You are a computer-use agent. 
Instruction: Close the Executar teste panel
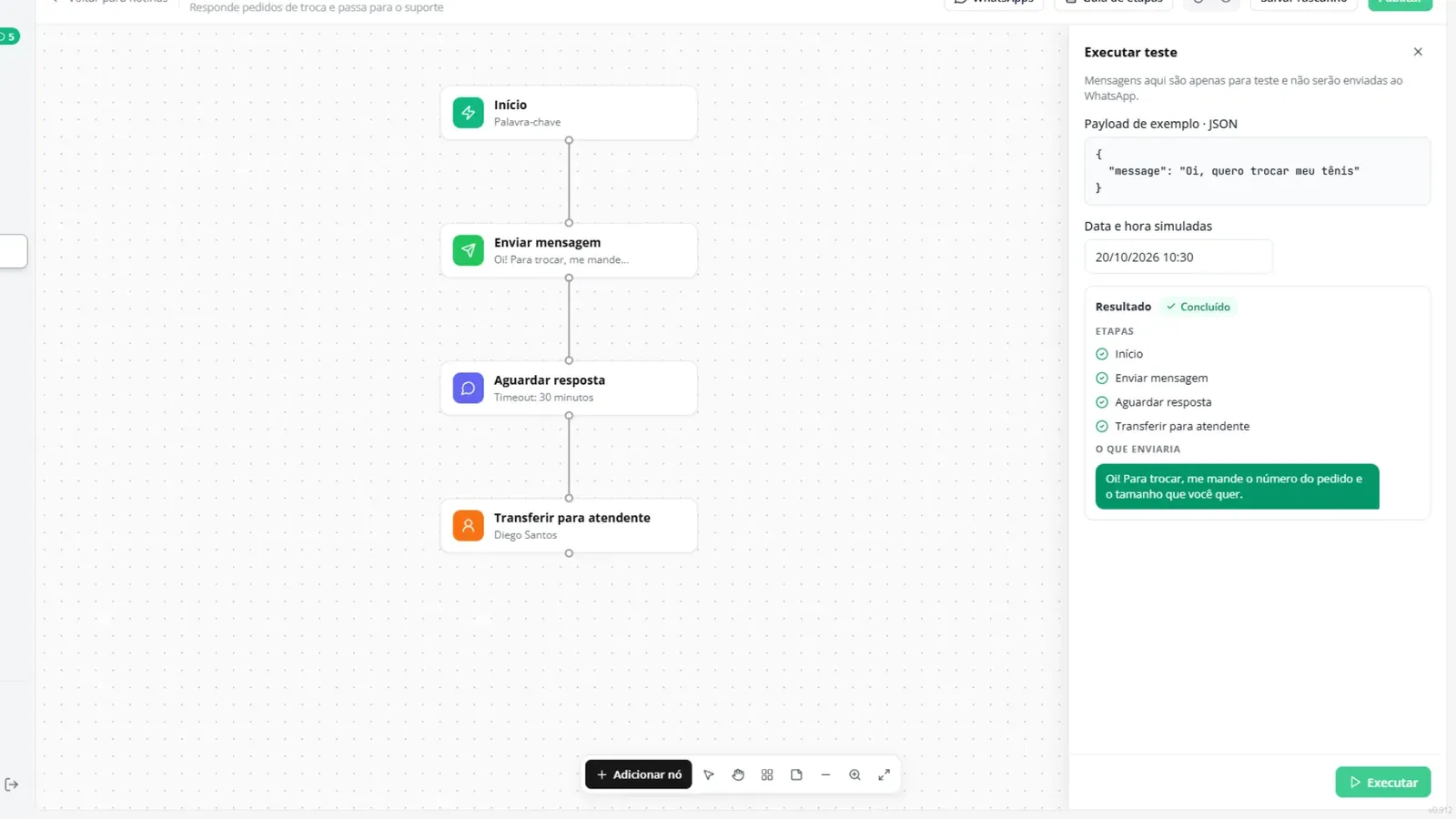1418,52
